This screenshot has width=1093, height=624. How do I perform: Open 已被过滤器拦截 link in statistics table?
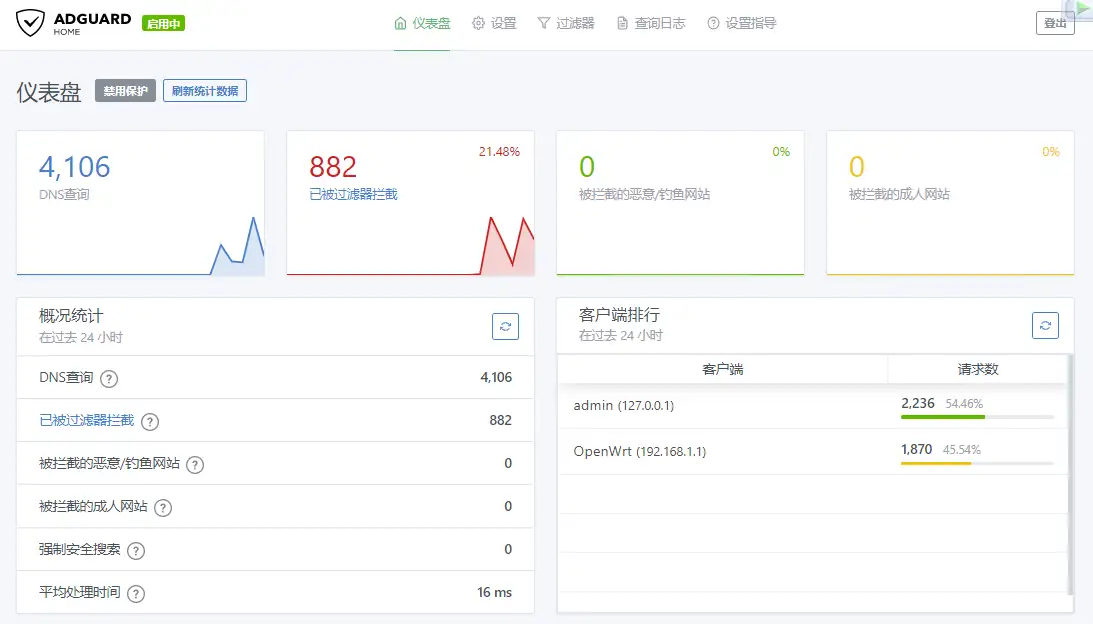click(x=86, y=420)
